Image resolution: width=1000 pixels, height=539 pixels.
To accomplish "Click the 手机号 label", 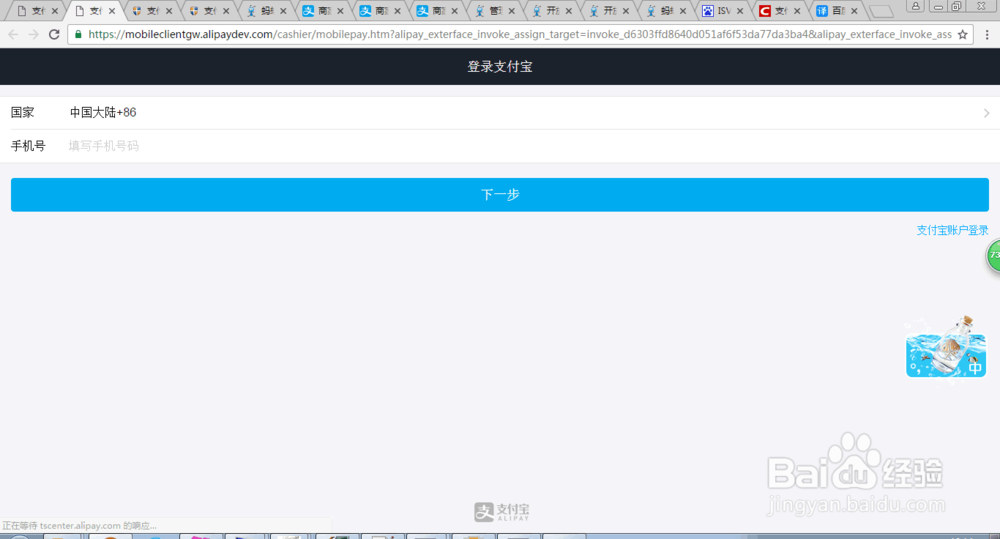I will [x=28, y=146].
